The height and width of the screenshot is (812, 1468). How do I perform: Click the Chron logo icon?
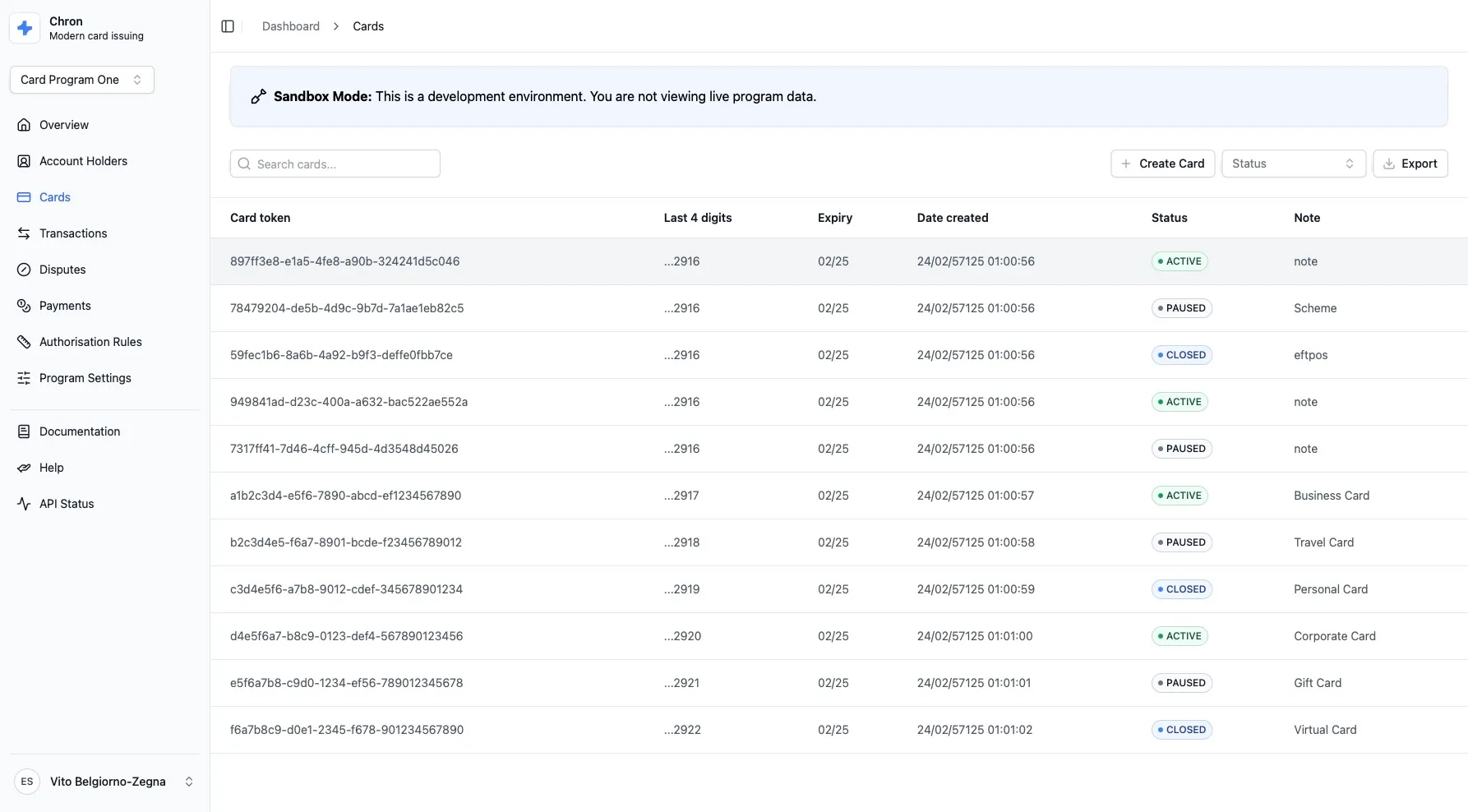pos(25,28)
